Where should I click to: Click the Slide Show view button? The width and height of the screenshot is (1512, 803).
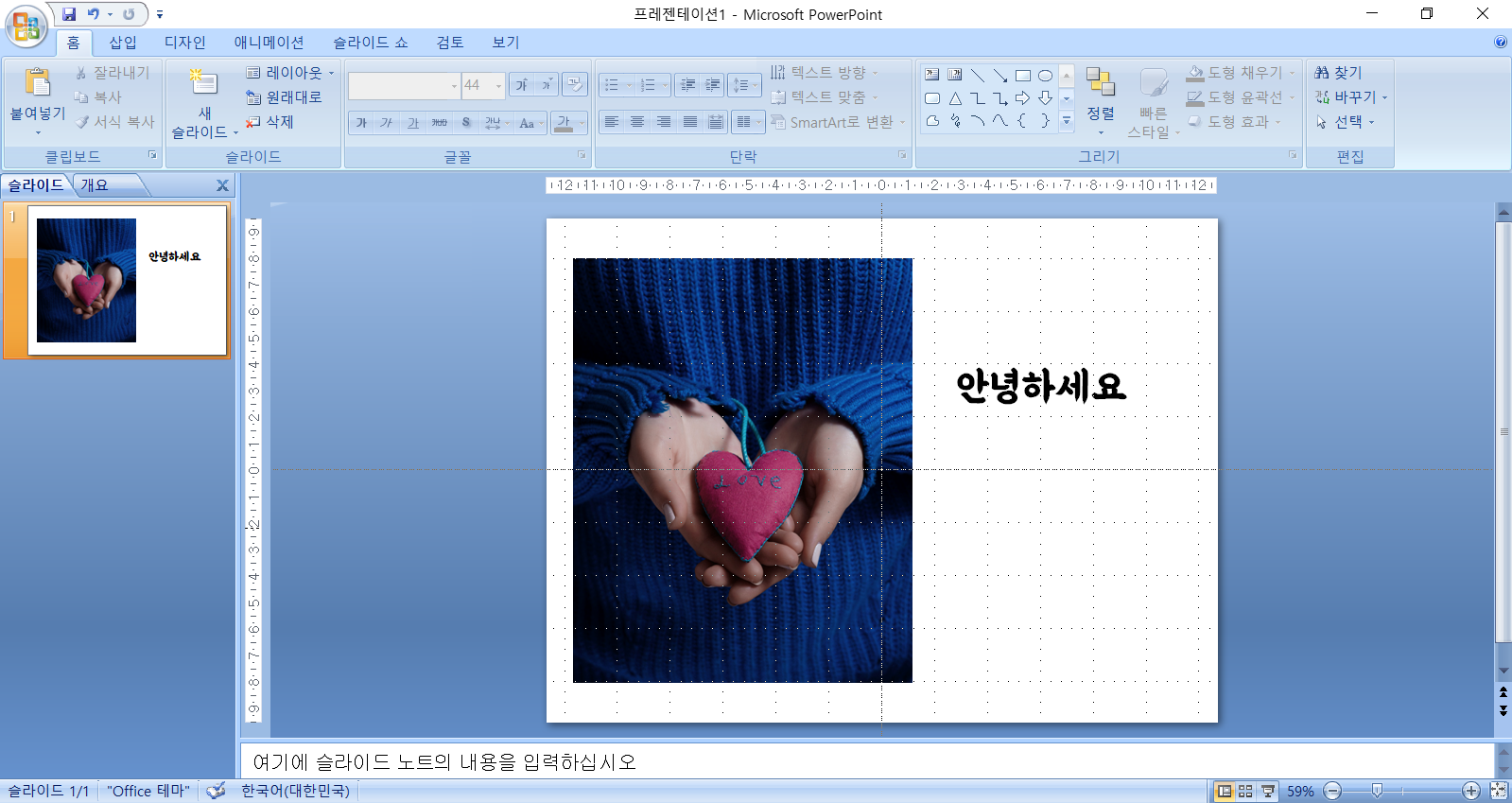click(1268, 791)
